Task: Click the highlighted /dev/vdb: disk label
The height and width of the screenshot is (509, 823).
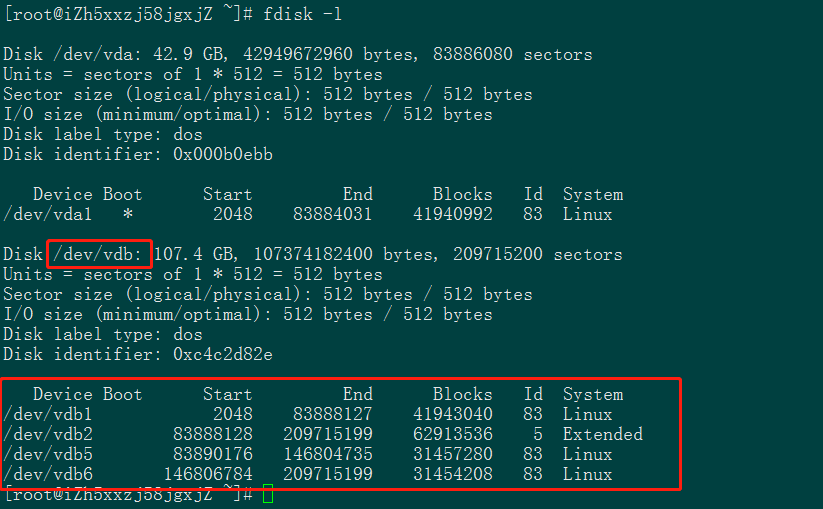Action: [98, 254]
